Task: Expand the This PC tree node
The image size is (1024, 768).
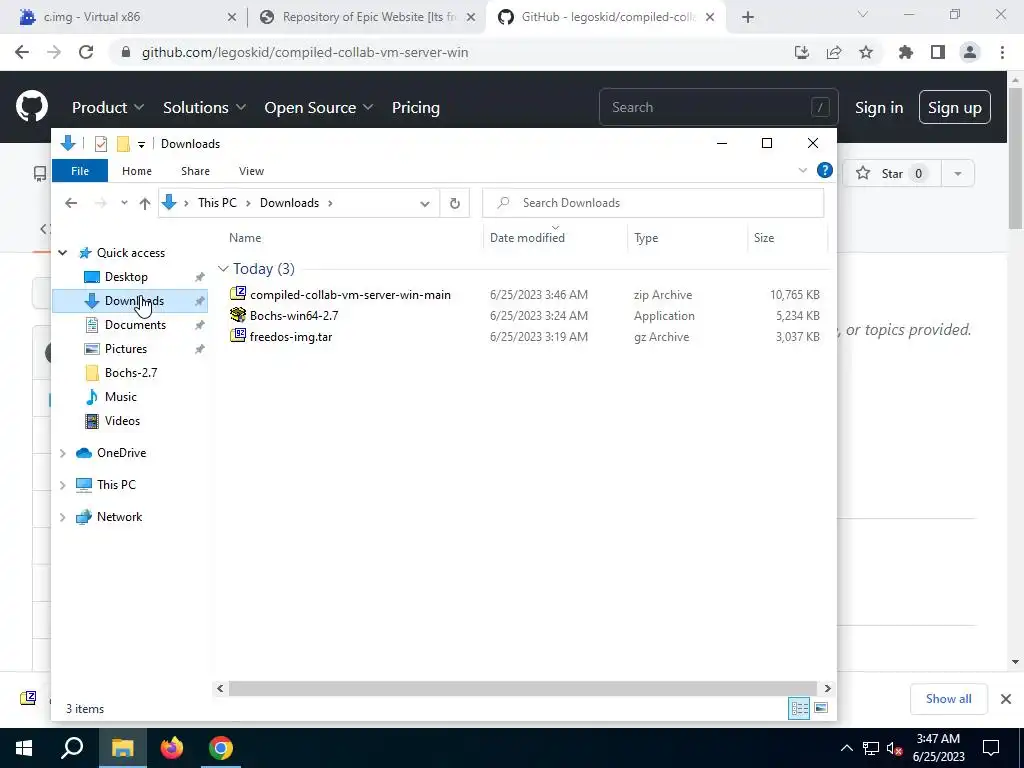Action: (63, 485)
